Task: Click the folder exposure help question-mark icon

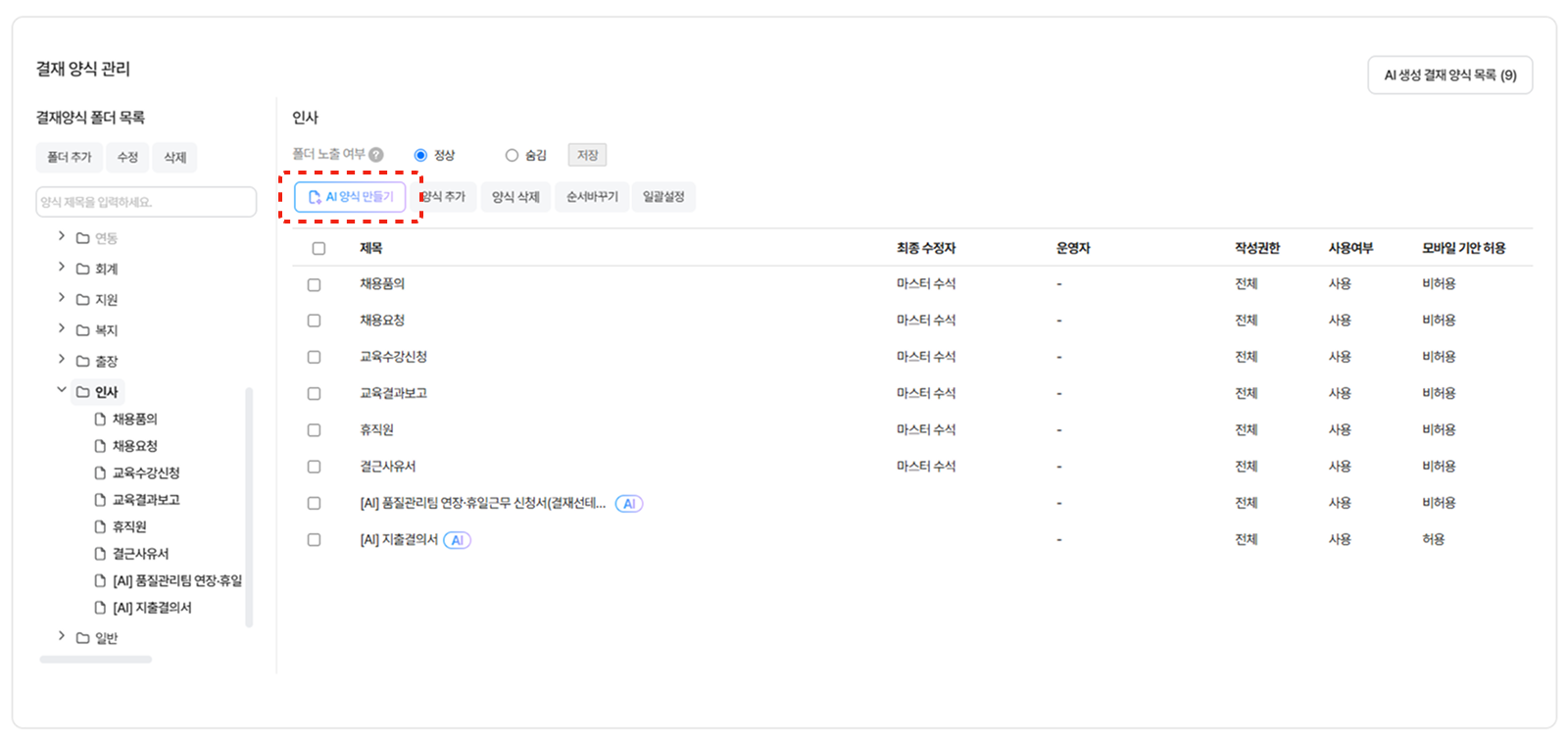Action: click(x=376, y=155)
